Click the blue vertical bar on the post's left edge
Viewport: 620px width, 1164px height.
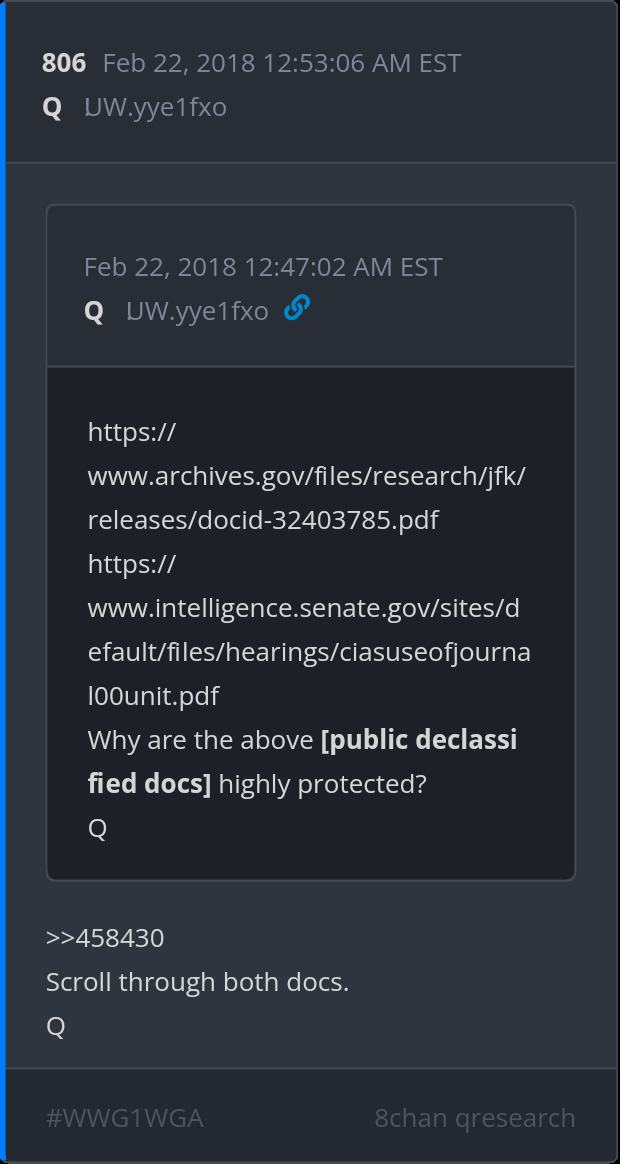(x=3, y=582)
